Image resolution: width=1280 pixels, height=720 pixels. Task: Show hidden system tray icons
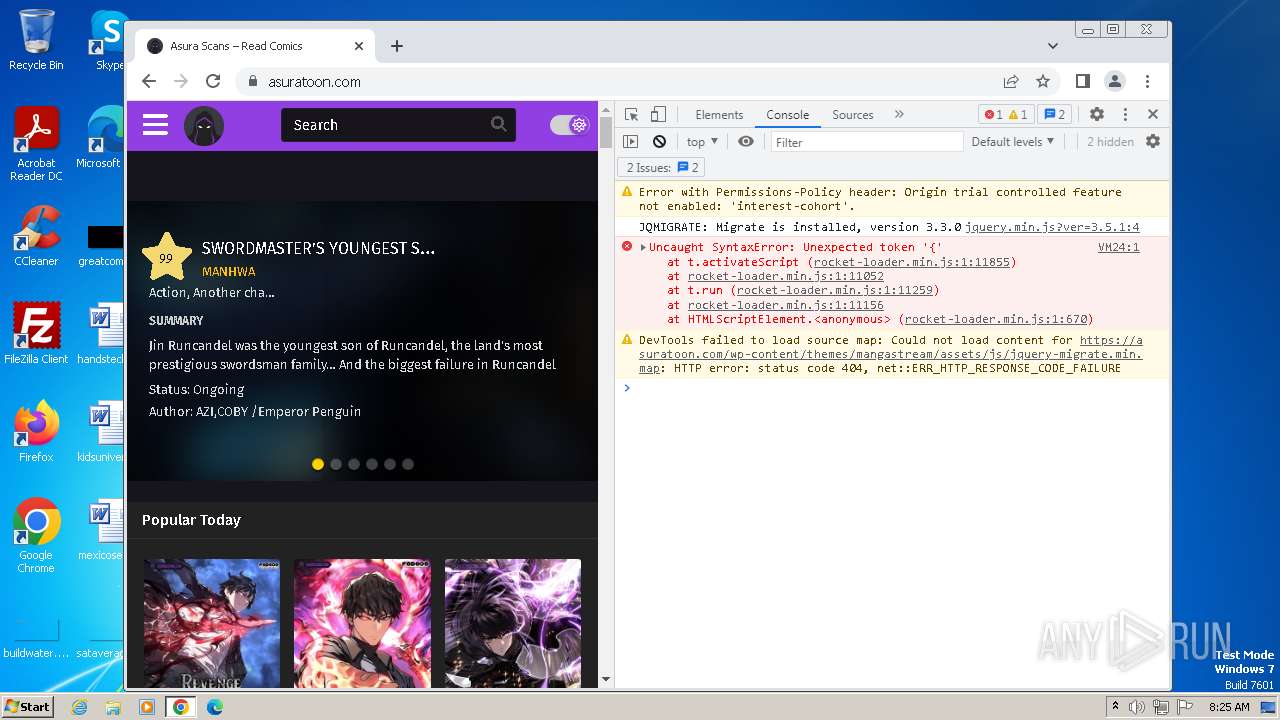pos(1115,707)
